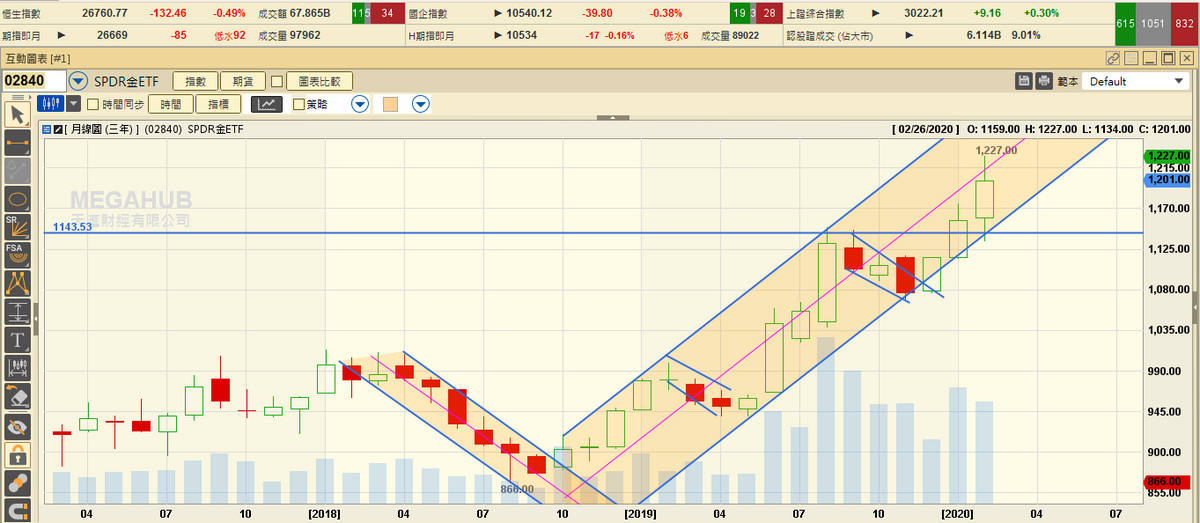The image size is (1200, 523).
Task: Select the T text annotation tool
Action: (x=17, y=339)
